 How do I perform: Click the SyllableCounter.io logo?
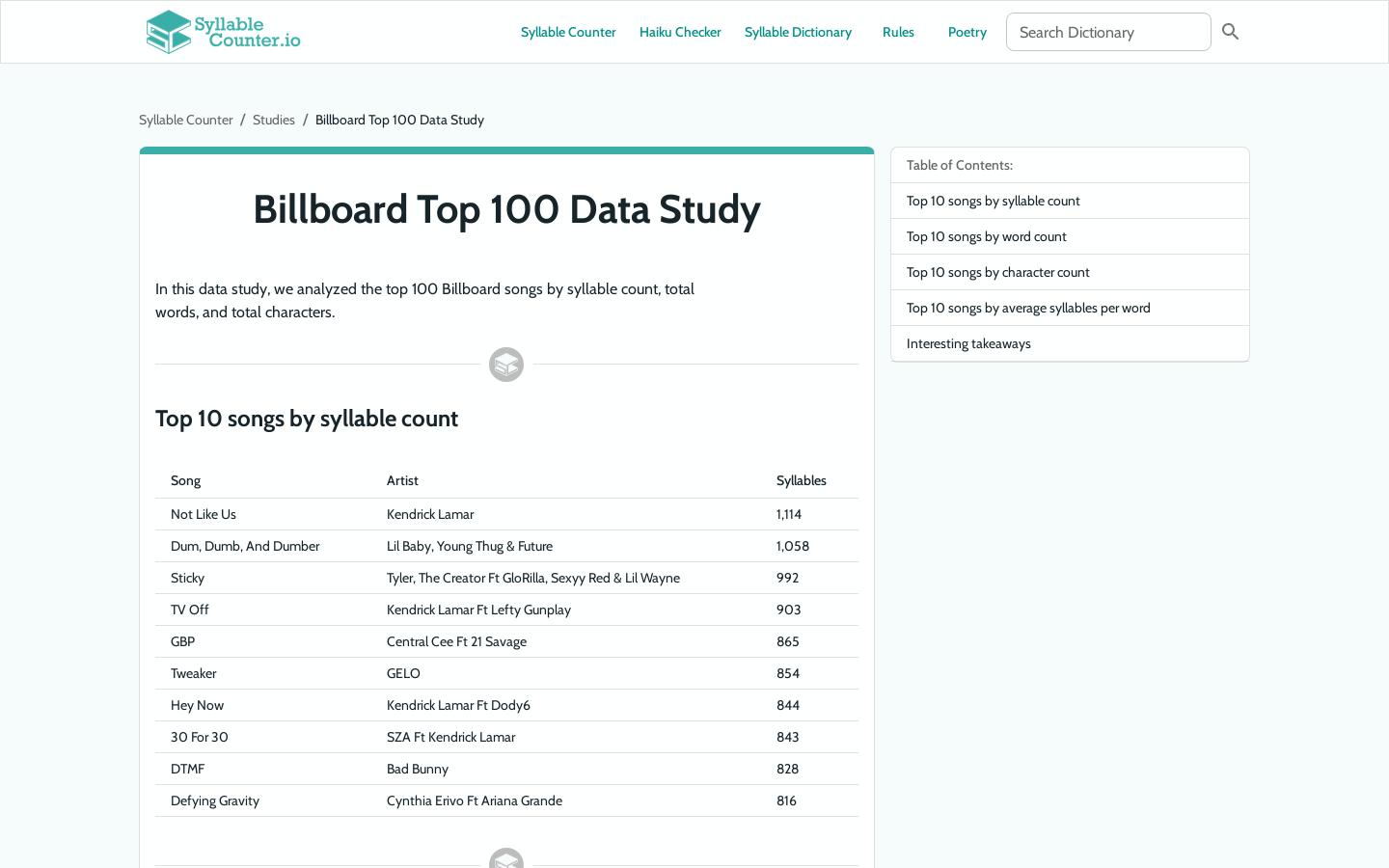tap(223, 32)
